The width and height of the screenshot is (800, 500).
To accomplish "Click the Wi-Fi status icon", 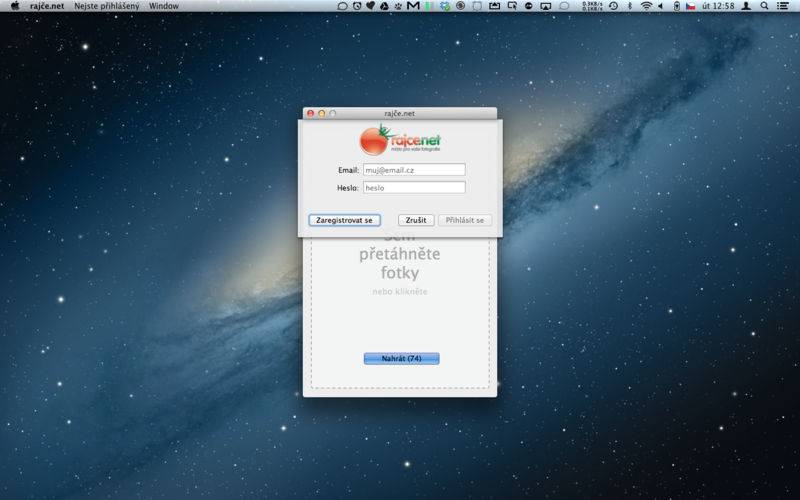I will click(x=645, y=6).
